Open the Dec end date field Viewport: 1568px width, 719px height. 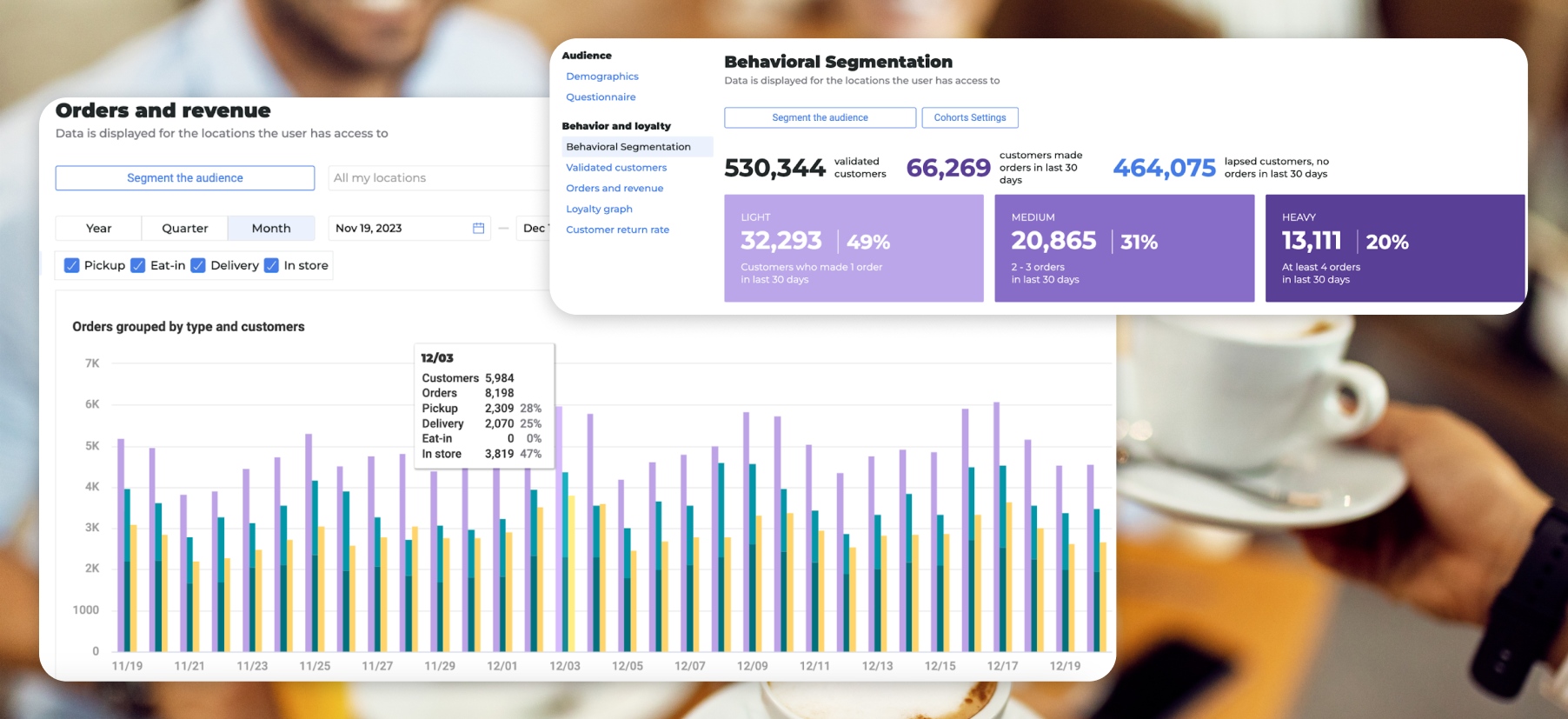[533, 228]
